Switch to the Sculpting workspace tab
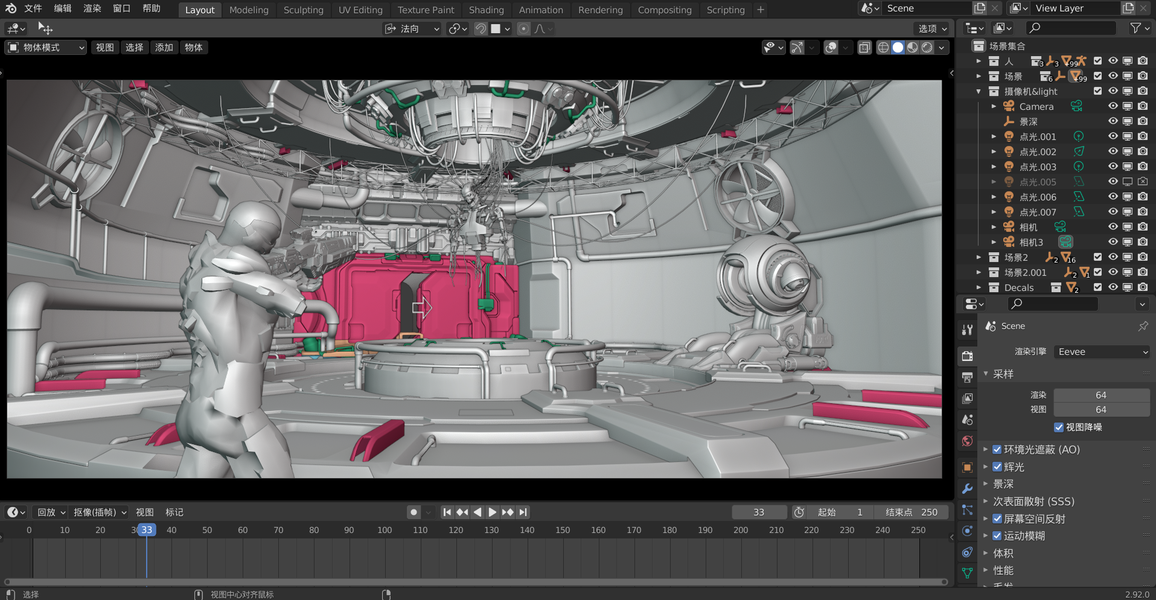The height and width of the screenshot is (600, 1156). point(303,10)
